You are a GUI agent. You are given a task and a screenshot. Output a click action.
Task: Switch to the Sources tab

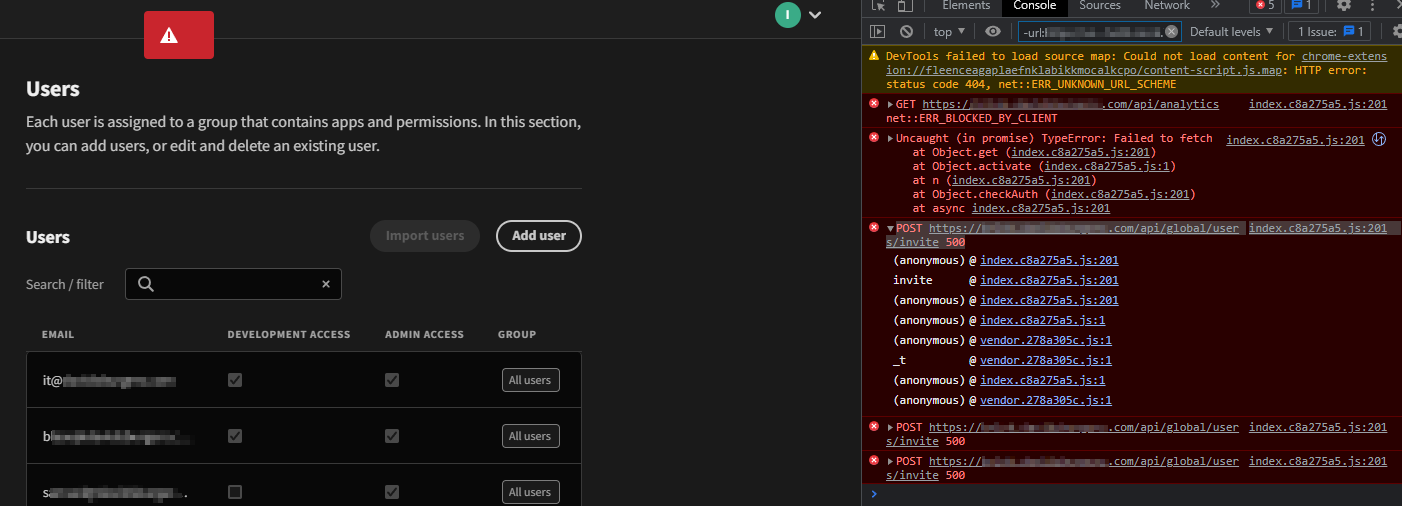[1100, 5]
